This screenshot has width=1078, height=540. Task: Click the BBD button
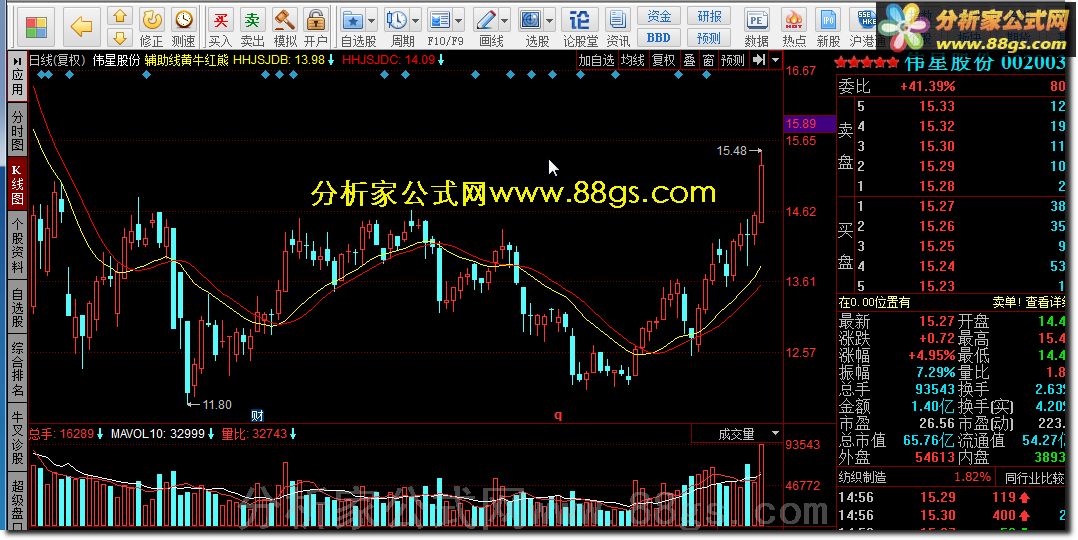pos(659,38)
